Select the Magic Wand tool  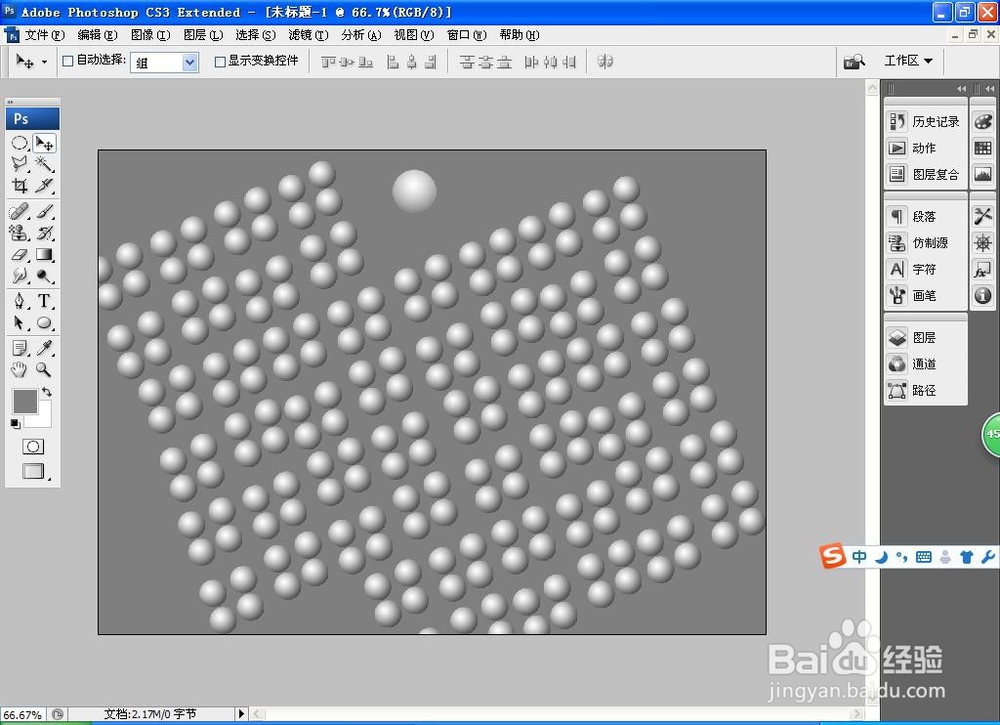44,164
